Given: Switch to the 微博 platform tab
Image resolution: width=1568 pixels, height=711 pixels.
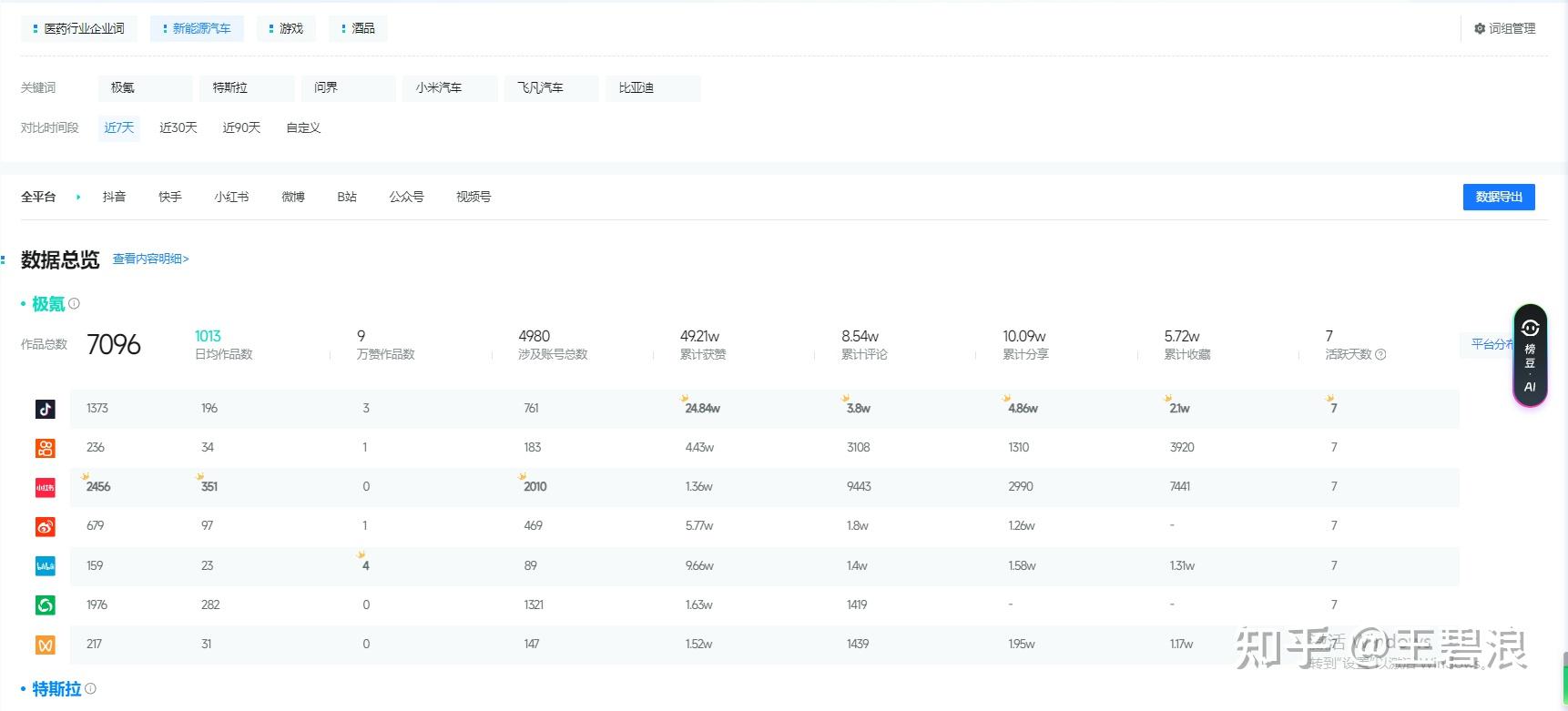Looking at the screenshot, I should tap(293, 197).
